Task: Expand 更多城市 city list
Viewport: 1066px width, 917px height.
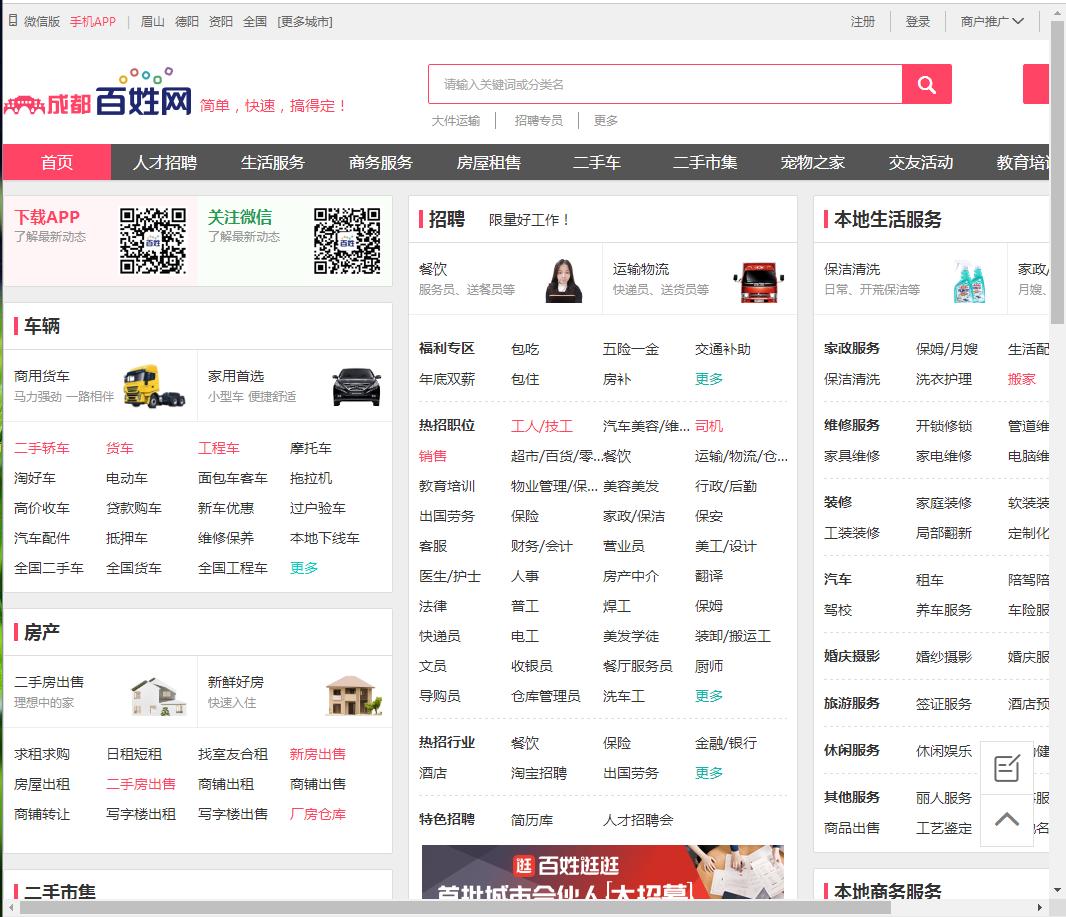Action: (305, 21)
